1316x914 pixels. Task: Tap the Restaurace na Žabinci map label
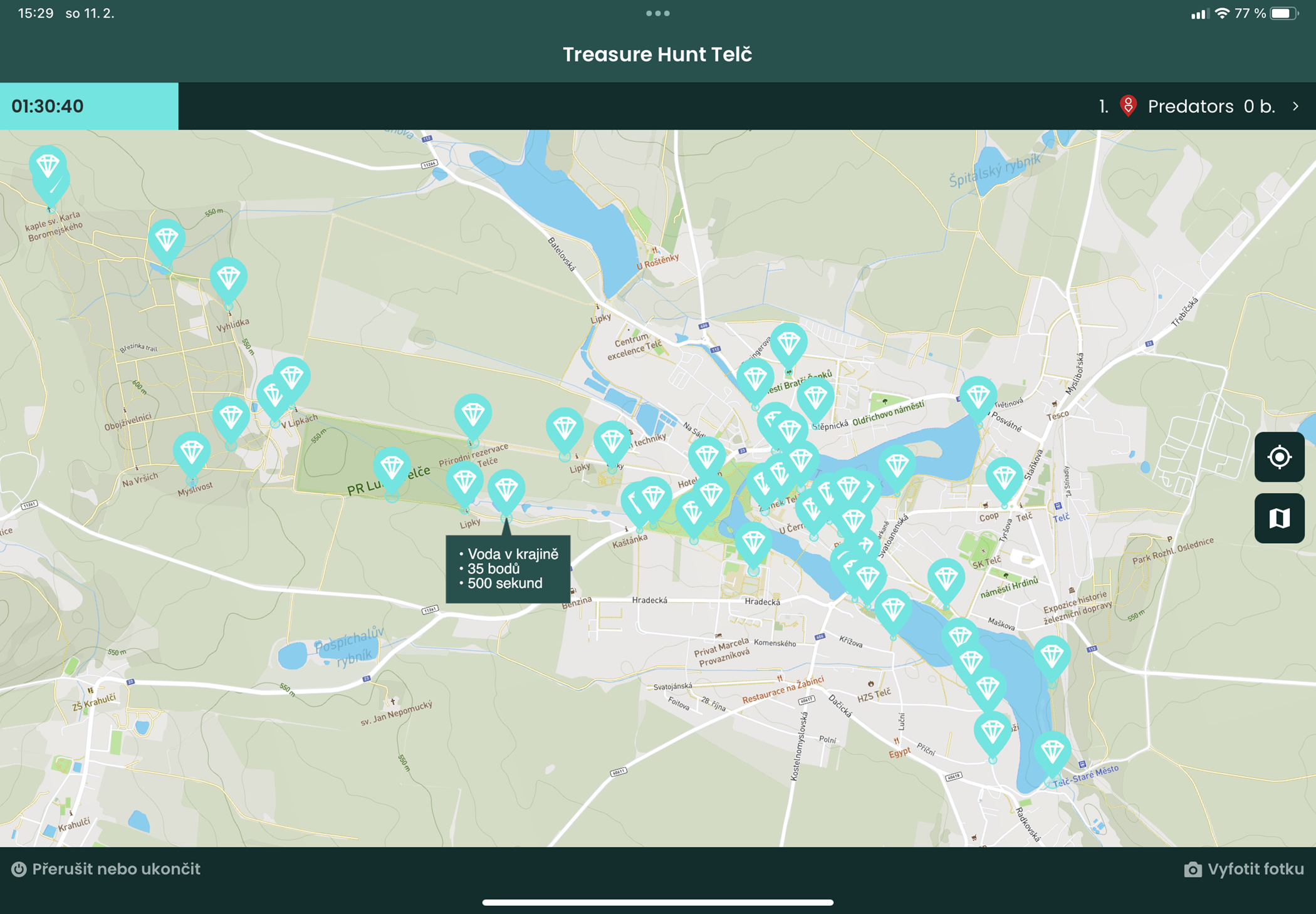(783, 690)
